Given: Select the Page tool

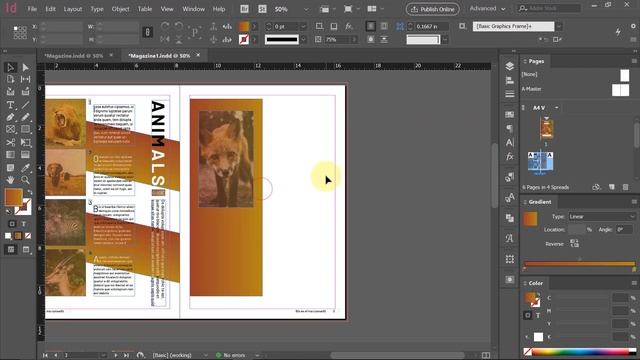Looking at the screenshot, I should click(x=11, y=79).
